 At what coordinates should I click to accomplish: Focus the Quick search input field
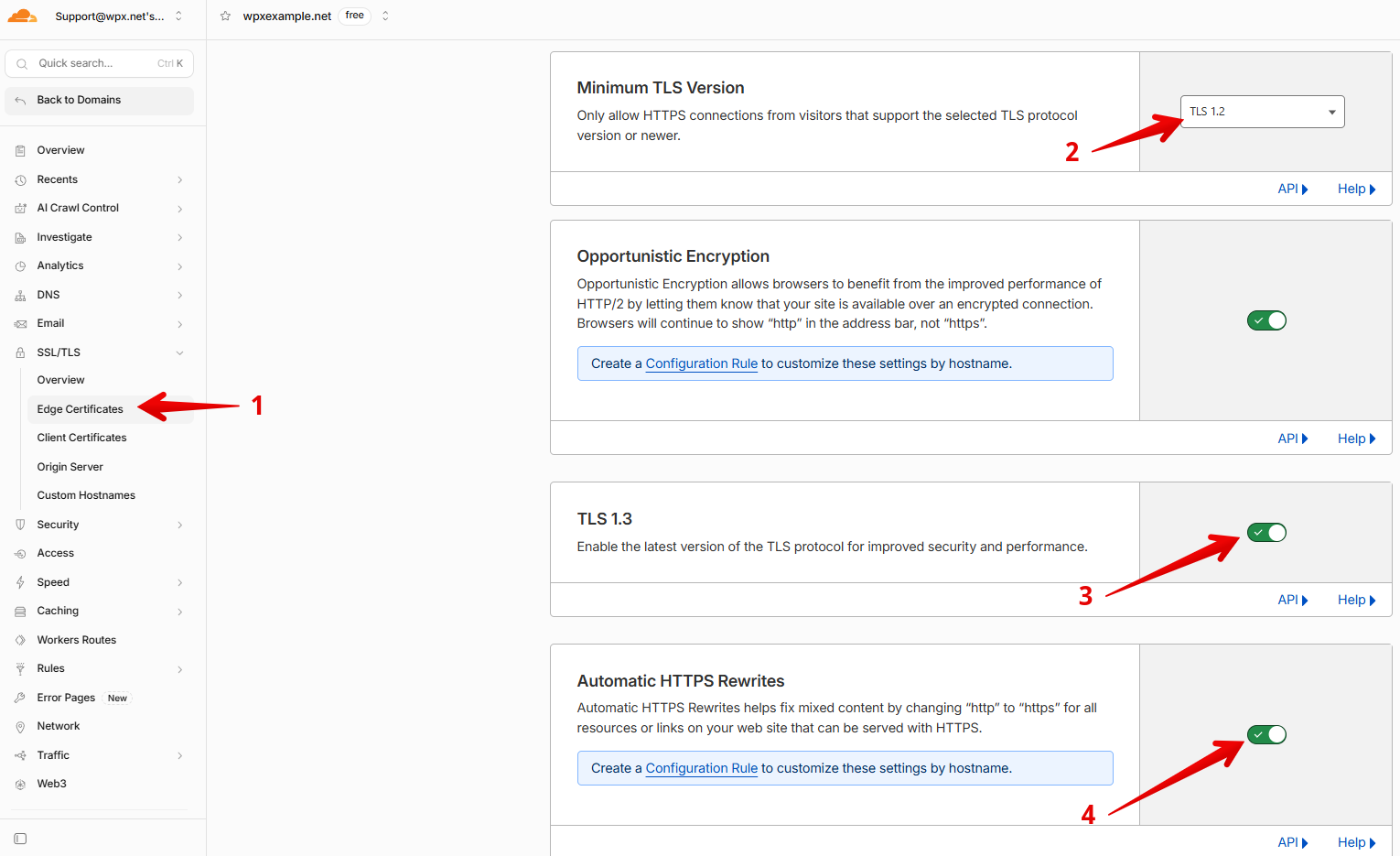(x=99, y=63)
